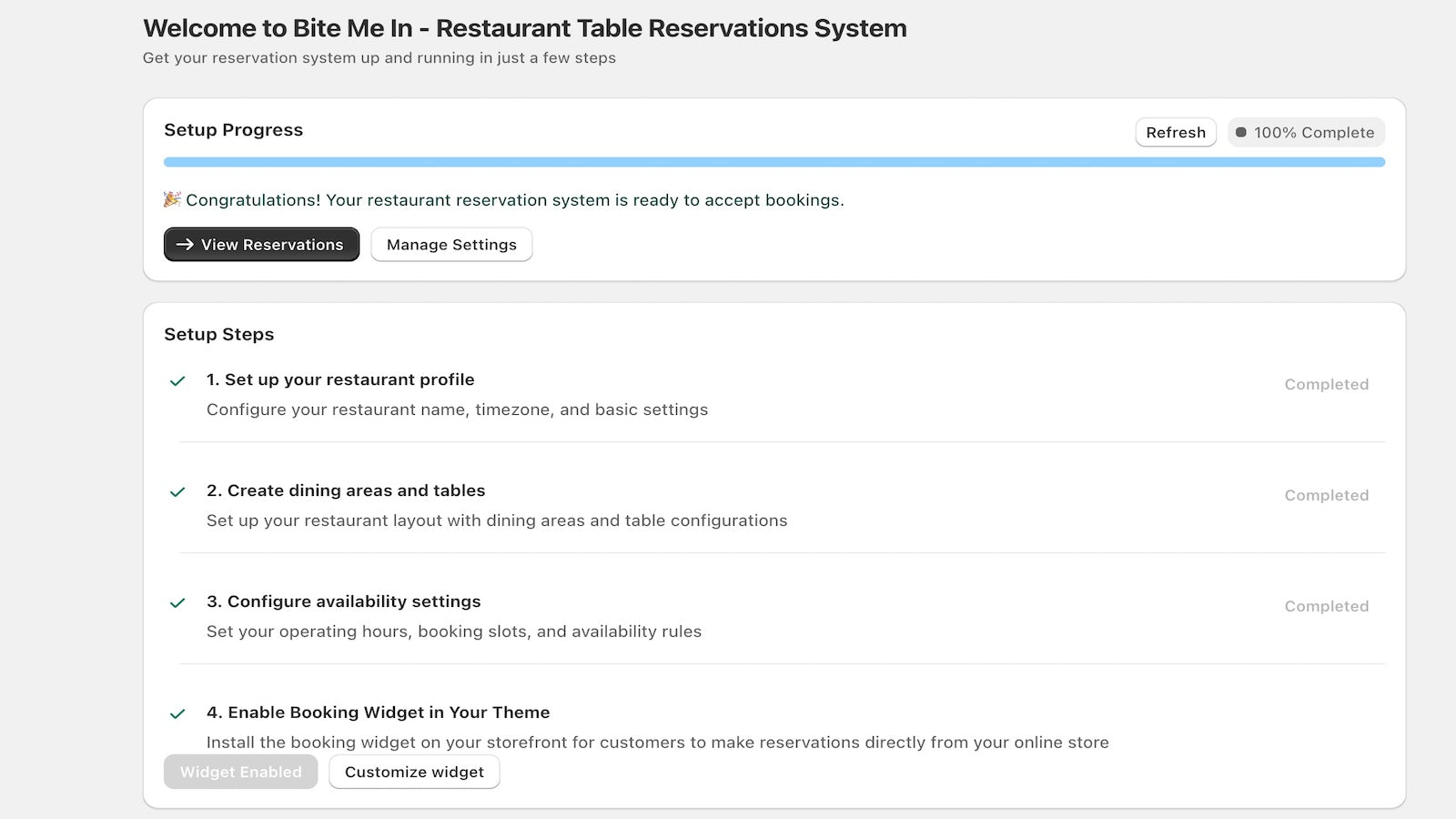Click the restaurant layout description text

click(x=497, y=521)
